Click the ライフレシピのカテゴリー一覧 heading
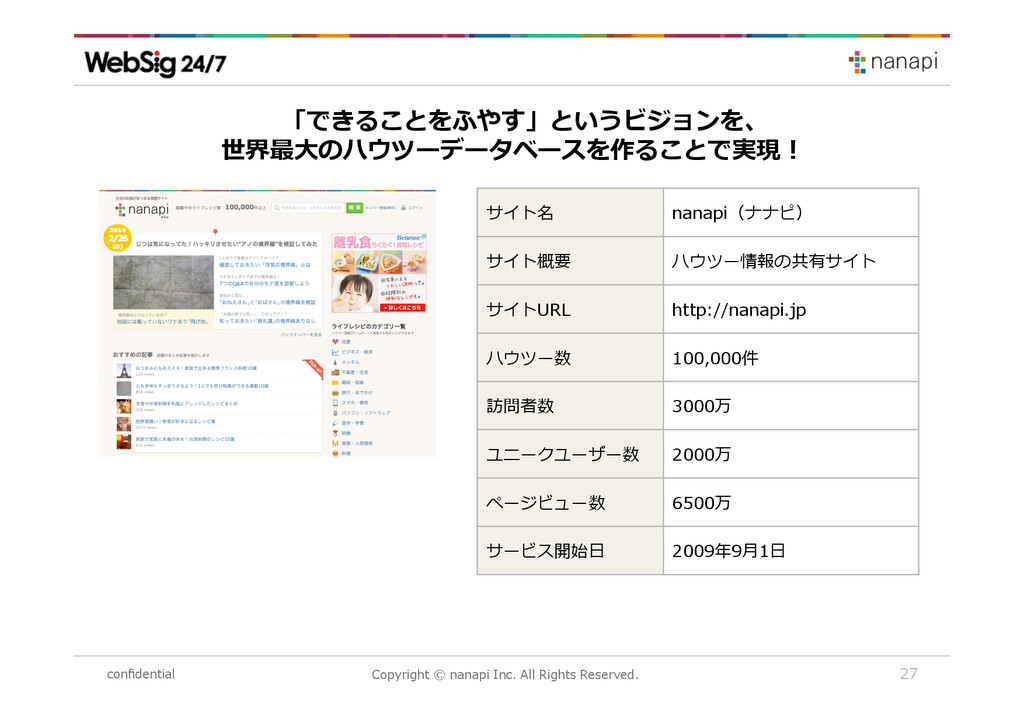Image resolution: width=1024 pixels, height=724 pixels. coord(368,326)
